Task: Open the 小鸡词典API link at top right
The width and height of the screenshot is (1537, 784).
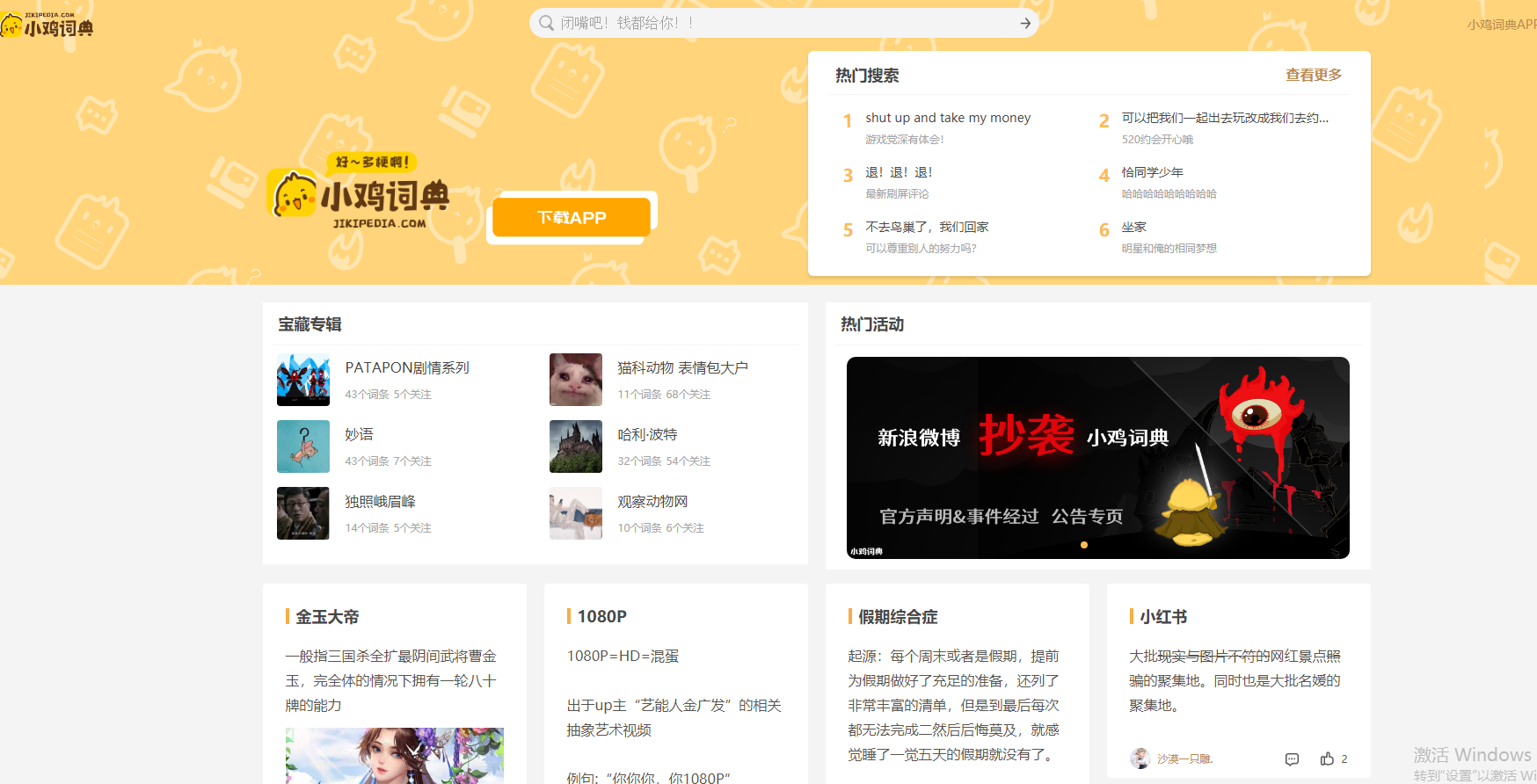Action: [1500, 25]
